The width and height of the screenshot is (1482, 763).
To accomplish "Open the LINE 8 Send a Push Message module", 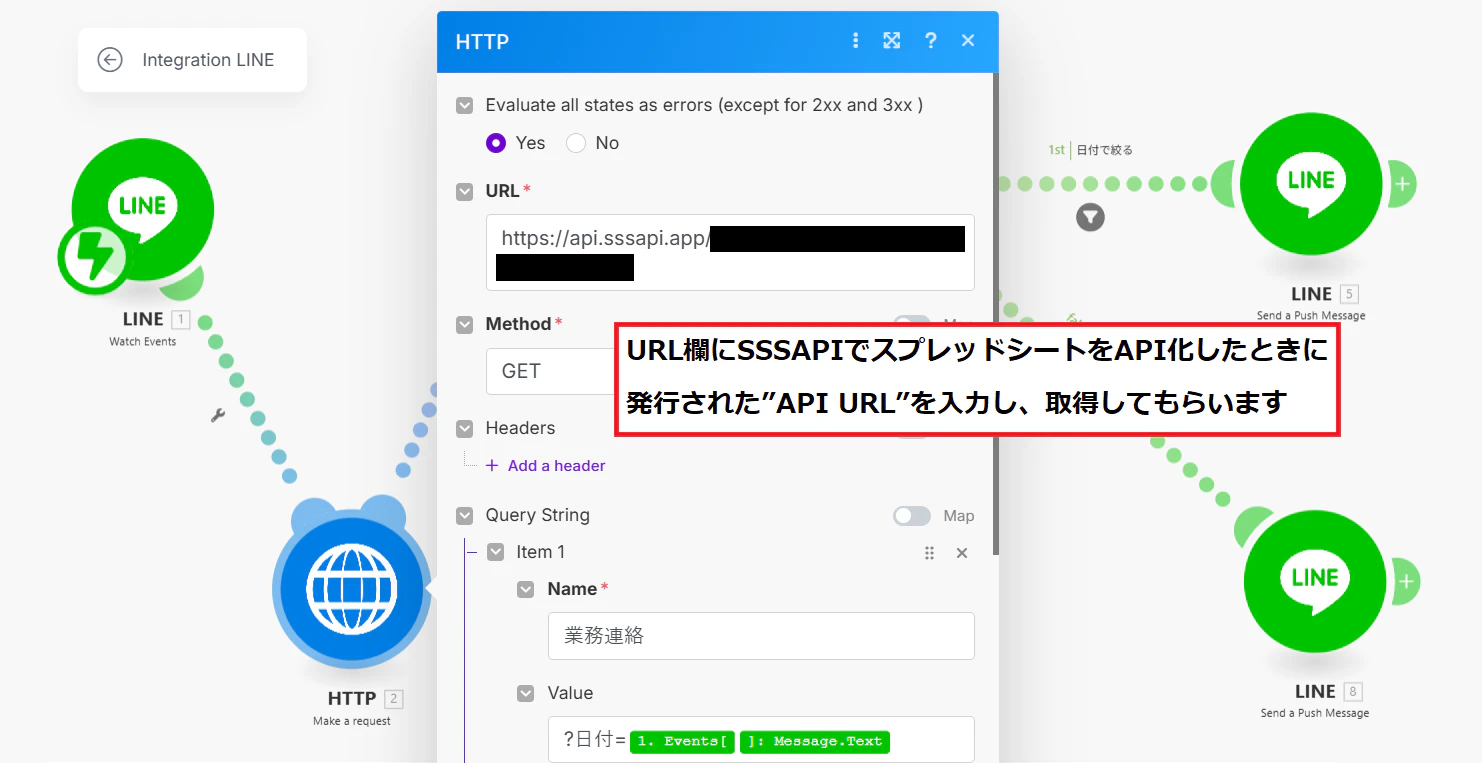I will [1315, 582].
